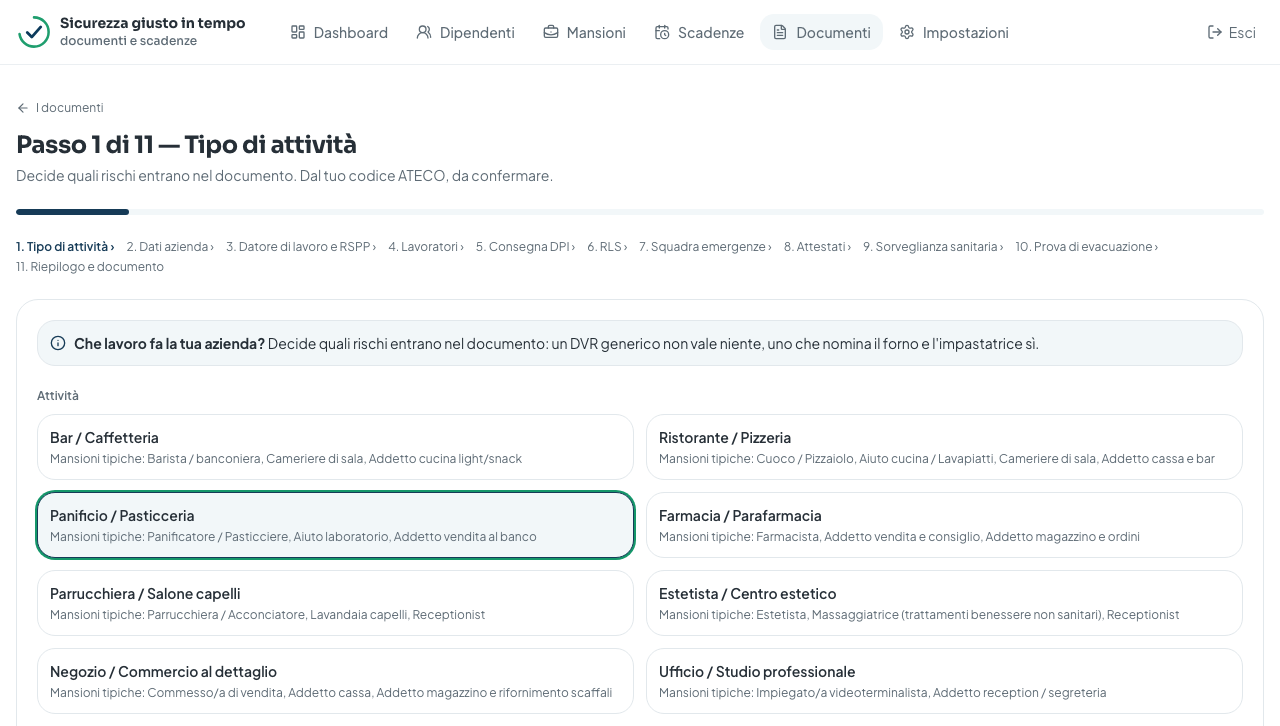Click the Documenti file icon
Screen dimensions: 1280x726
pos(780,32)
